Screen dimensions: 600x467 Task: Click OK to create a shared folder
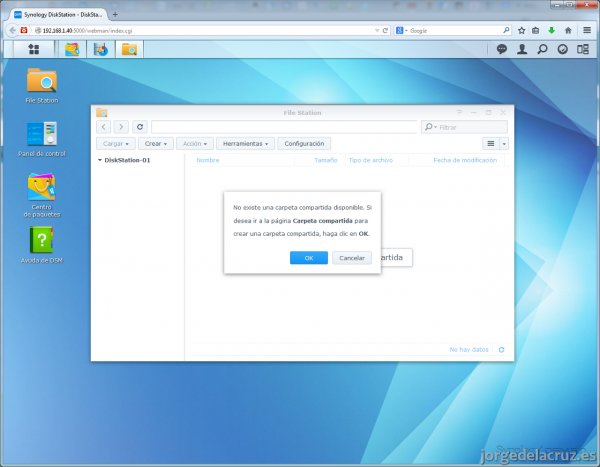309,258
